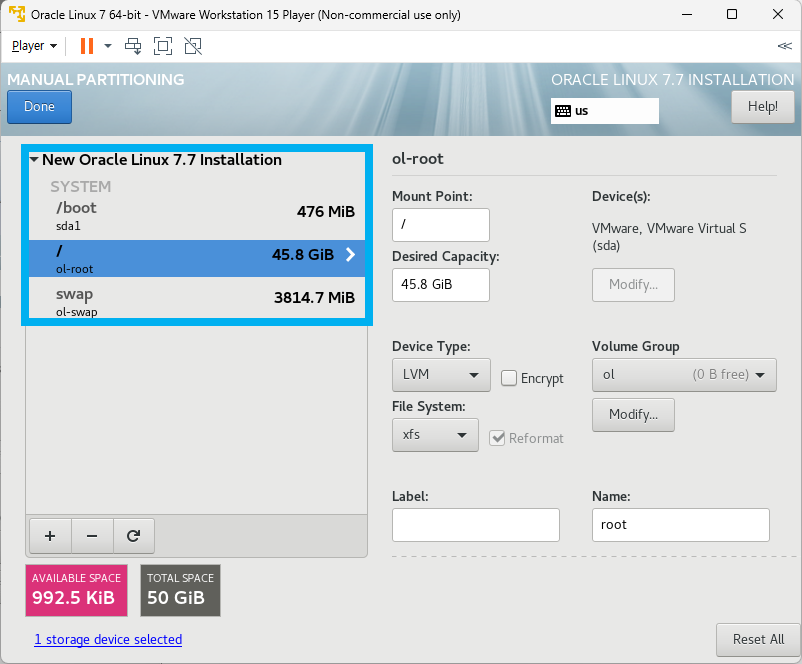Edit the Desired Capacity field

(x=440, y=284)
